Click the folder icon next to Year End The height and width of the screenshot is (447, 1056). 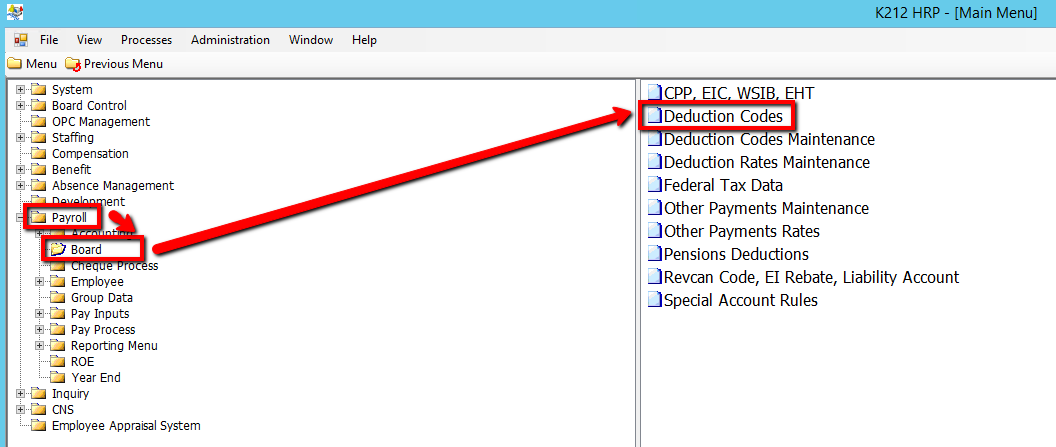point(58,378)
